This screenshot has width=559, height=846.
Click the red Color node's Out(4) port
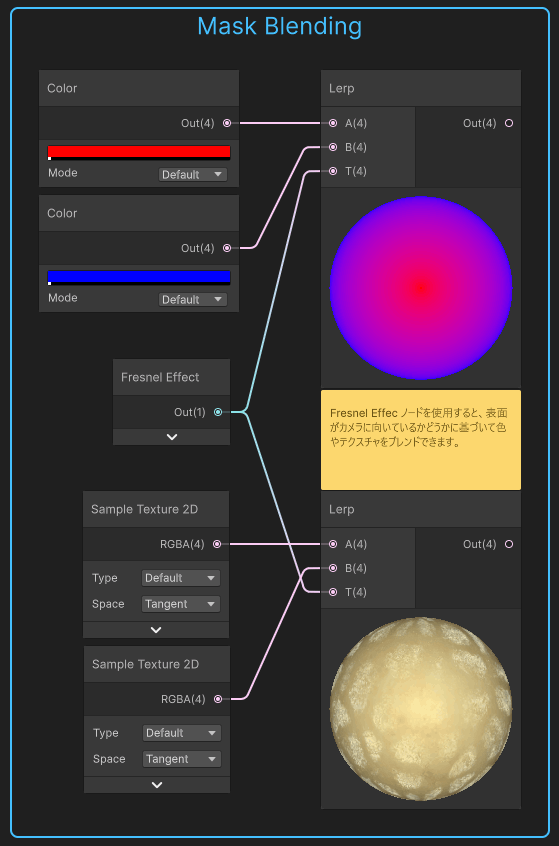(227, 123)
